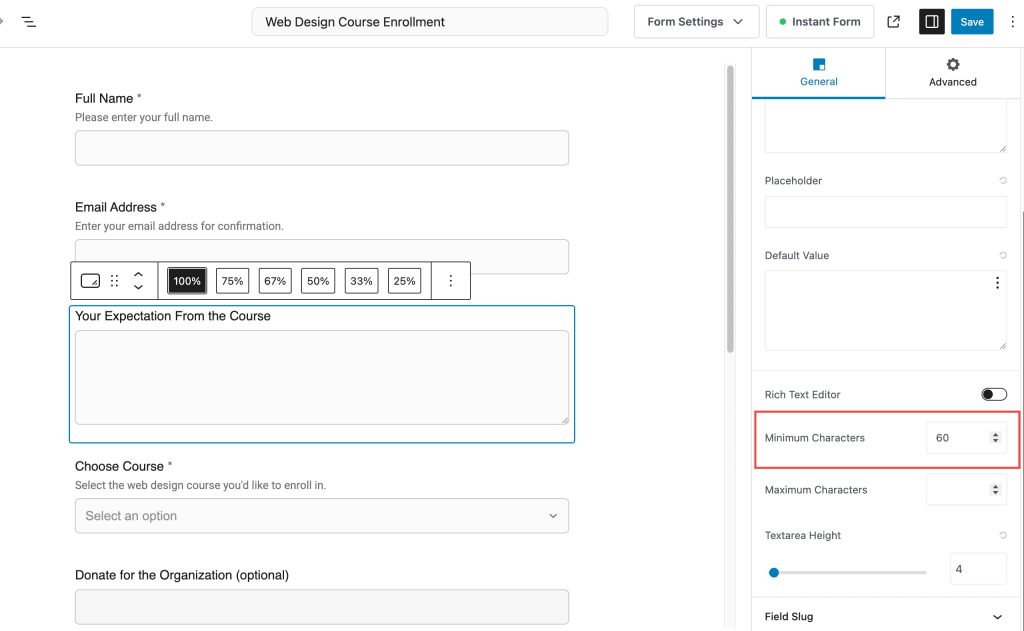Click the Save button
The height and width of the screenshot is (631, 1024).
(x=972, y=22)
